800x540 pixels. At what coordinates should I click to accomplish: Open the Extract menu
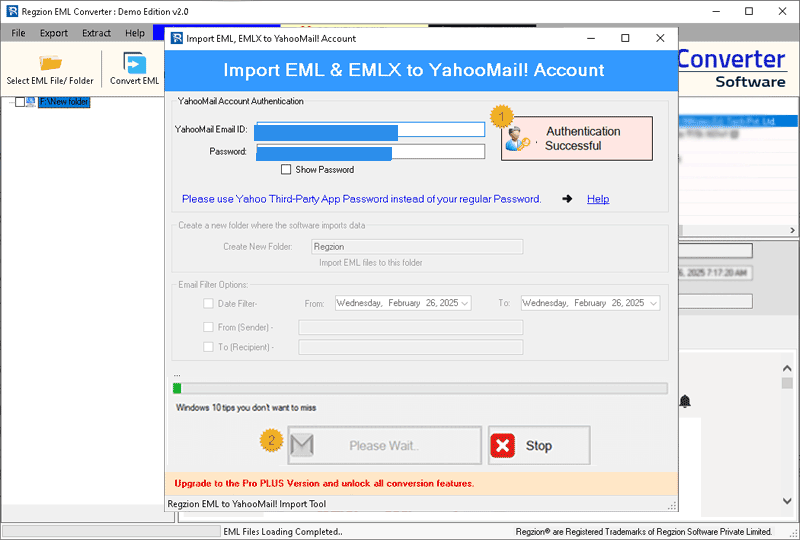96,33
